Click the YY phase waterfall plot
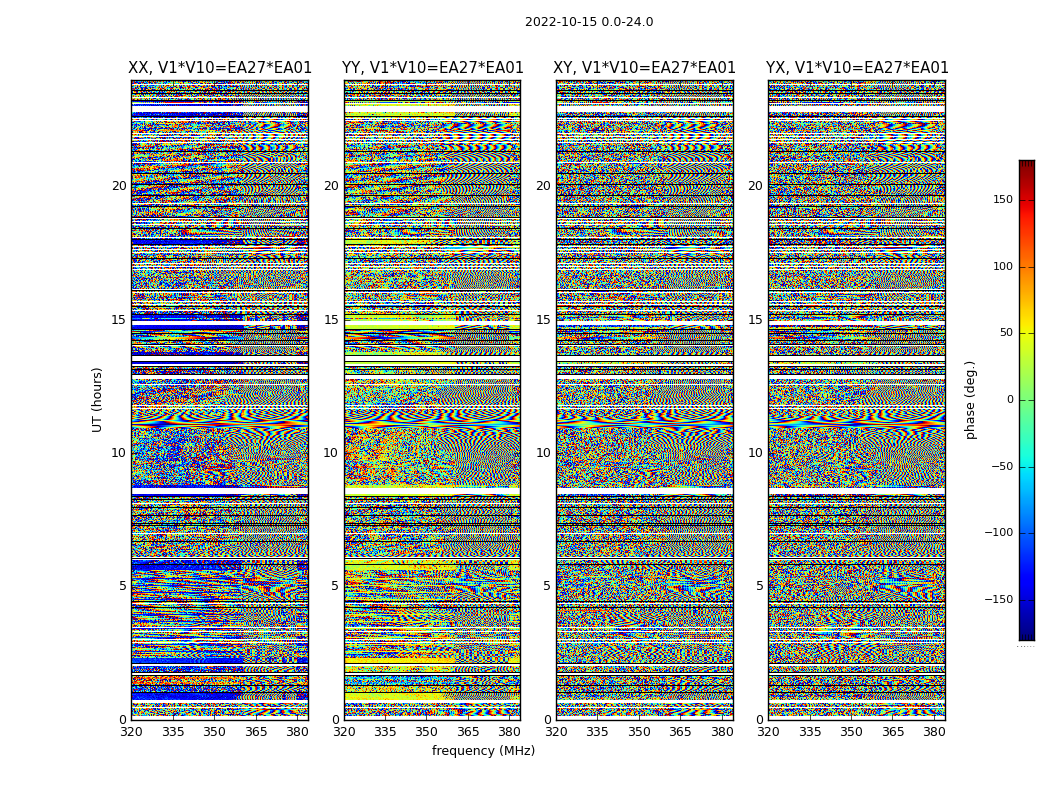 point(433,400)
